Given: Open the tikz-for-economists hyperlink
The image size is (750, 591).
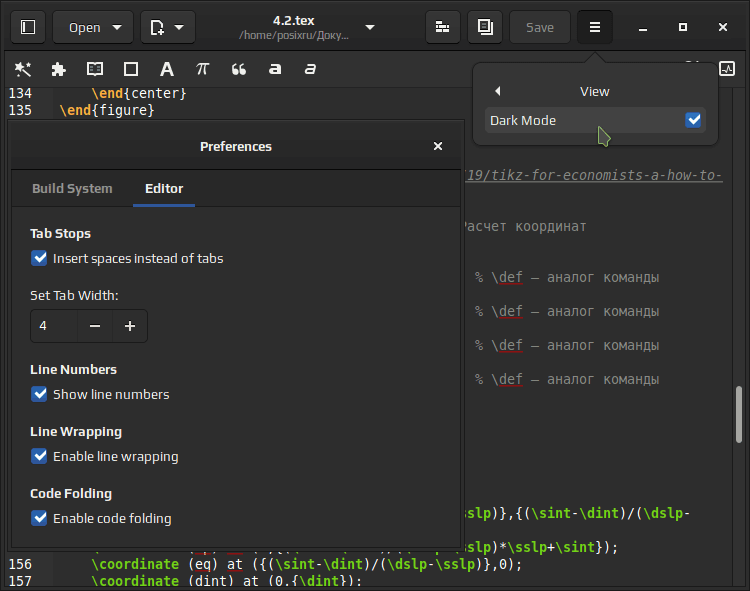Looking at the screenshot, I should (594, 175).
